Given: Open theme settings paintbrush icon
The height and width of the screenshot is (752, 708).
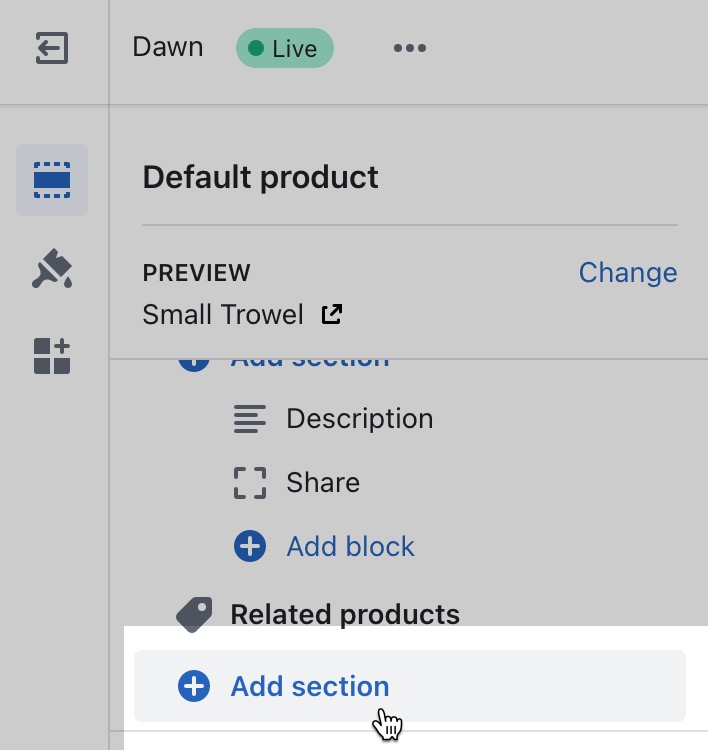Looking at the screenshot, I should [52, 269].
